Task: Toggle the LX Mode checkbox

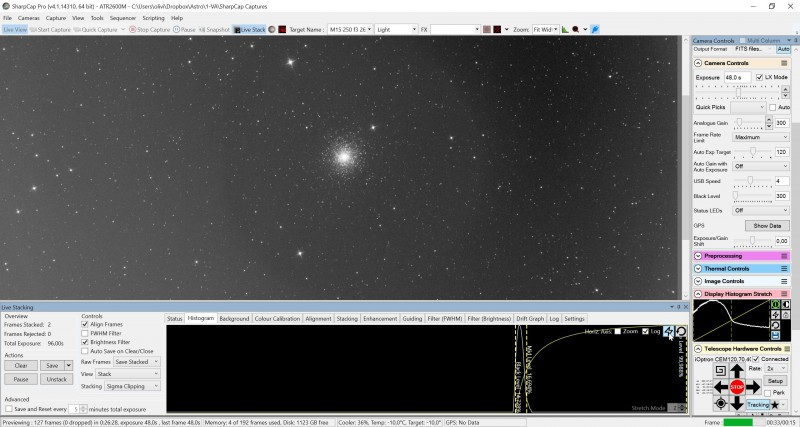Action: point(759,77)
